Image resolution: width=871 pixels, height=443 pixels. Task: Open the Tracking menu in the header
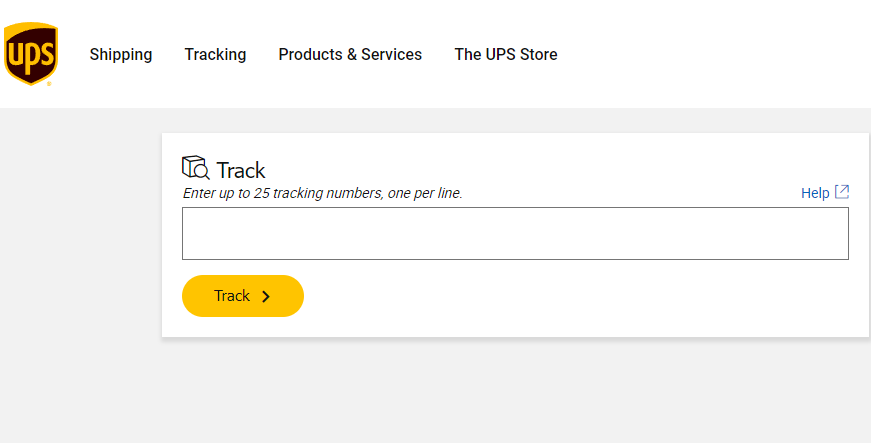point(215,55)
